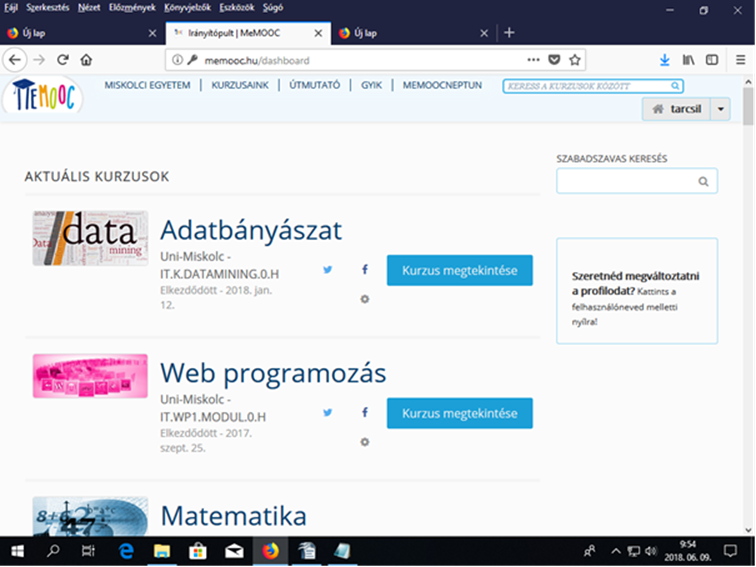
Task: Open the Könyvjelzők menu
Action: coord(188,8)
